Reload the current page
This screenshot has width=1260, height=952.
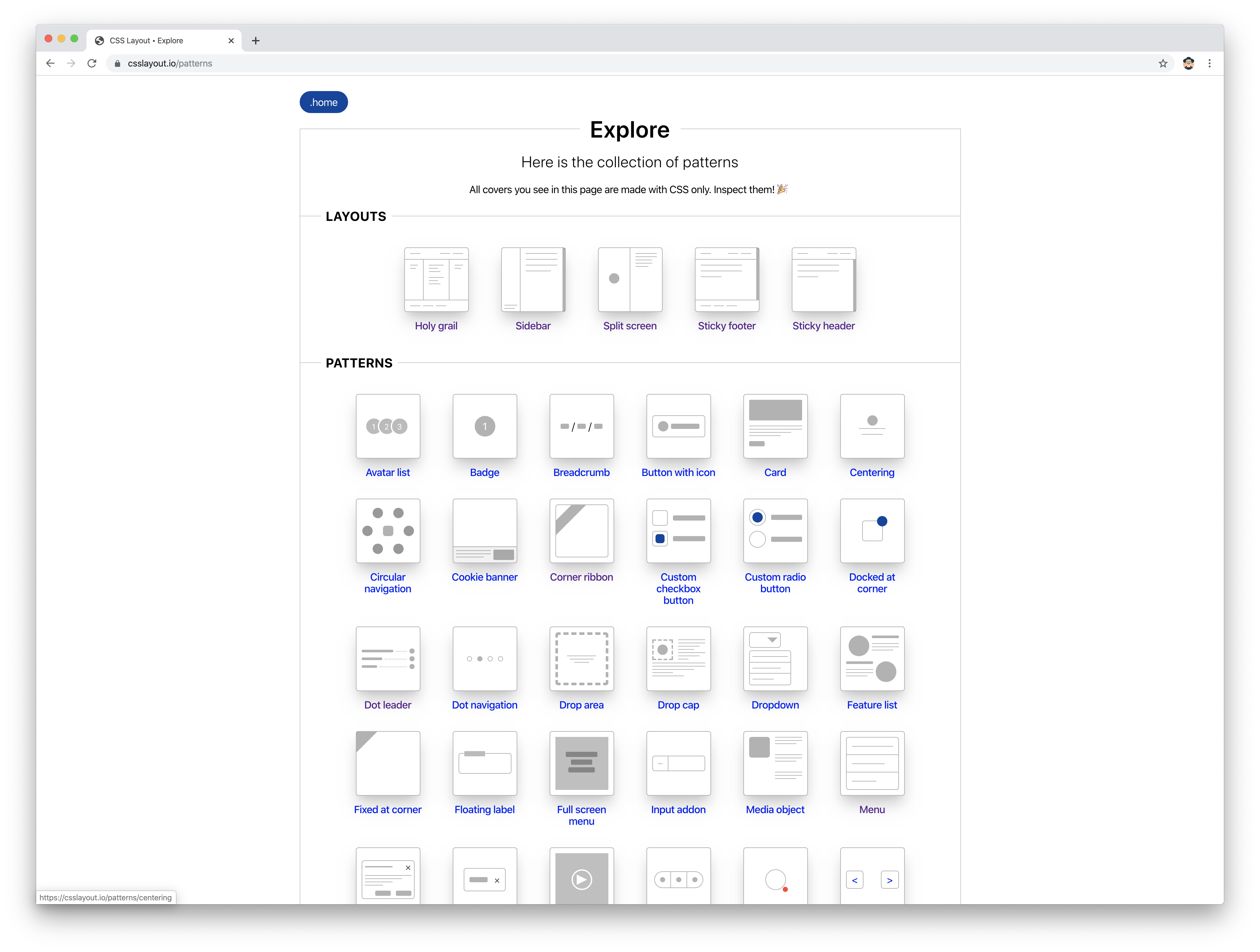click(92, 63)
